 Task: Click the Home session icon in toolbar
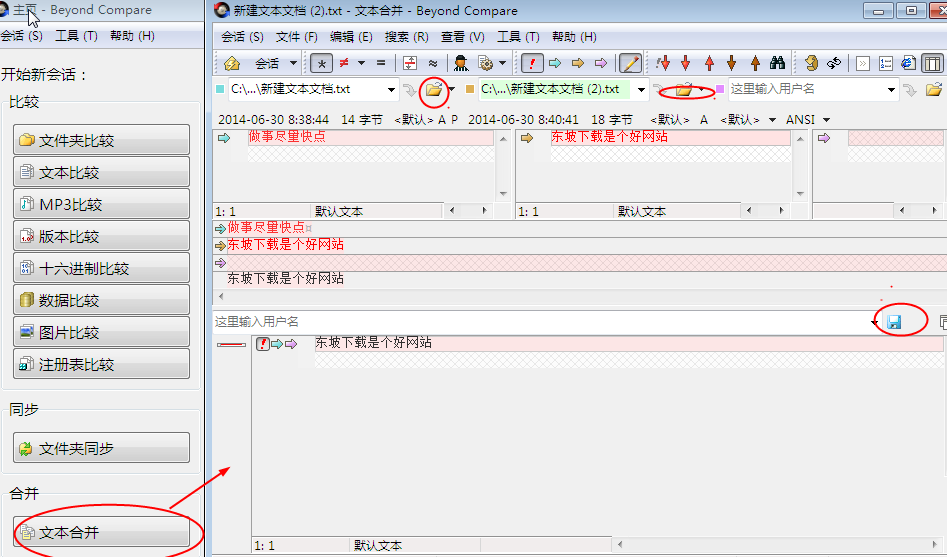pos(232,63)
